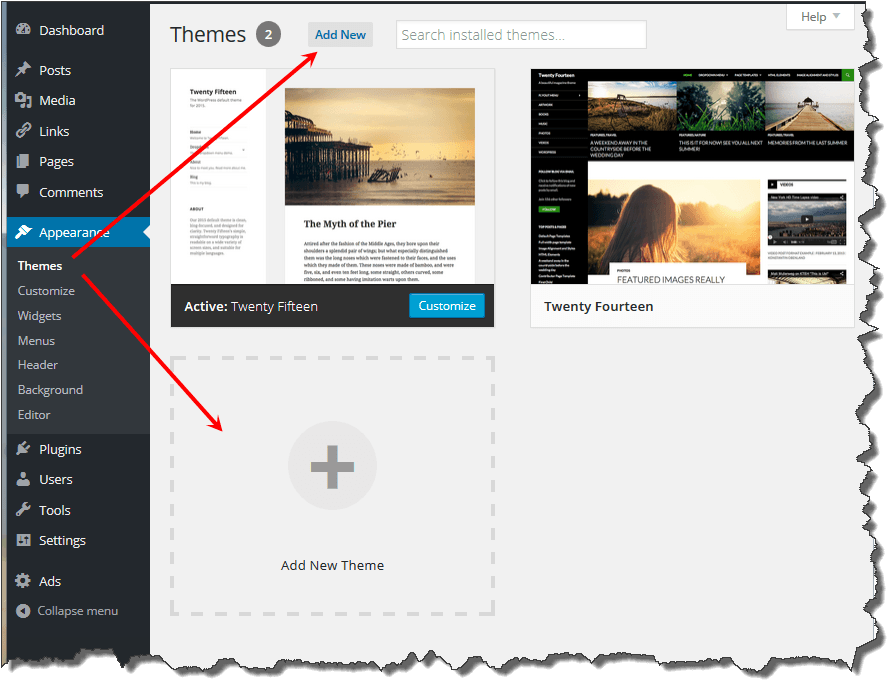
Task: Open the Editor under Appearance
Action: click(x=37, y=414)
